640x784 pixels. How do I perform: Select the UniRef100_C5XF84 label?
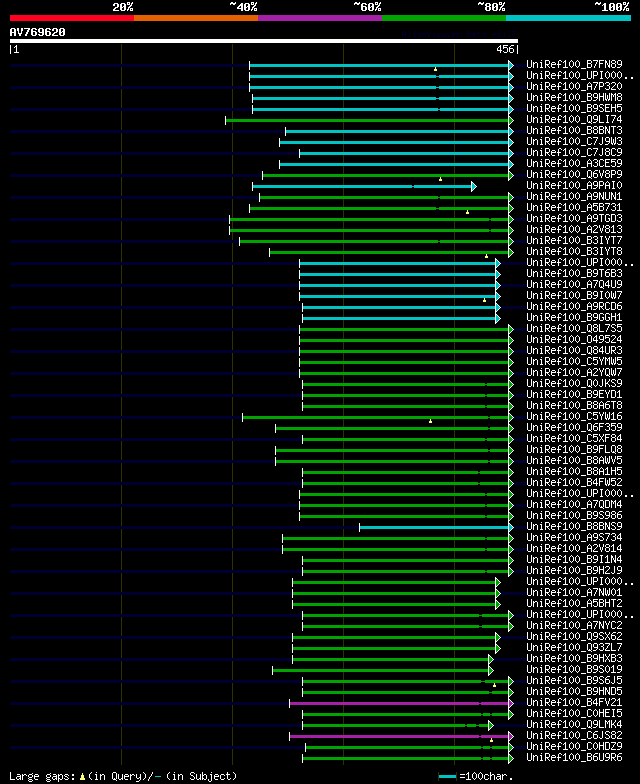[x=574, y=438]
